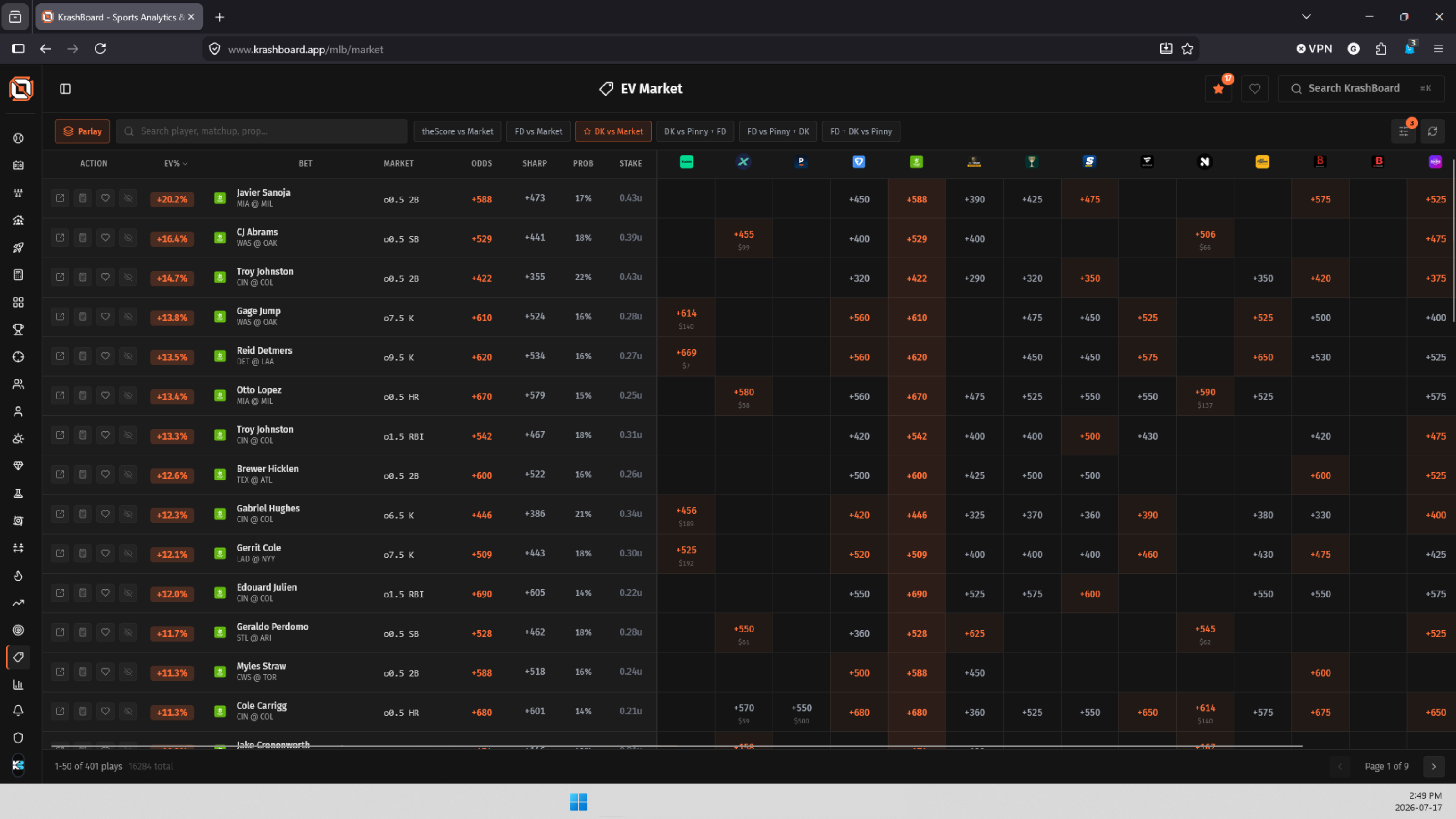Open the browser tab list chevron
Viewport: 1456px width, 819px height.
[1306, 17]
